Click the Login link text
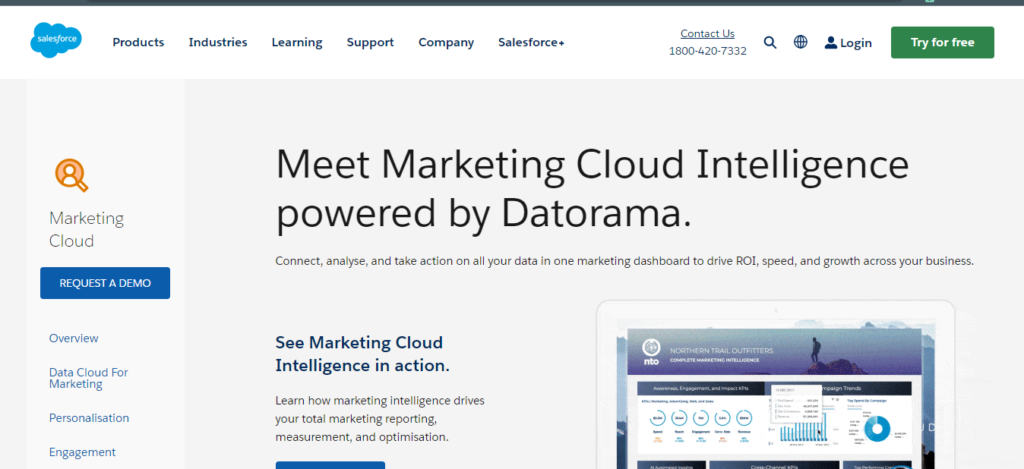The height and width of the screenshot is (469, 1024). point(856,43)
